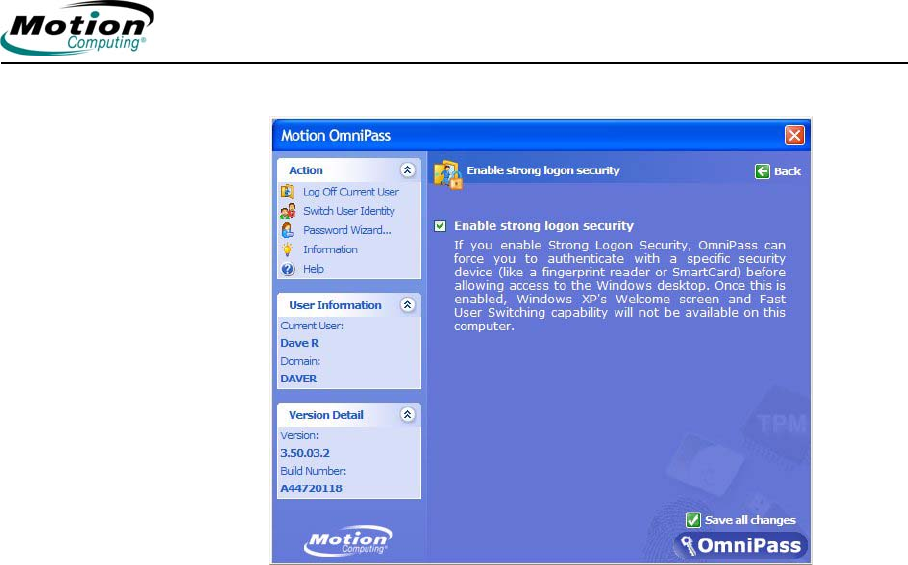Click the Current User: label
The image size is (908, 565).
pos(312,325)
